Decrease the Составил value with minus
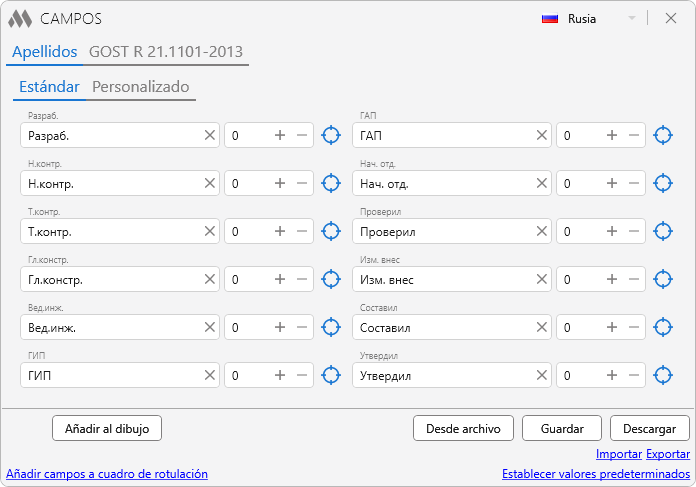The height and width of the screenshot is (487, 696). pos(633,327)
